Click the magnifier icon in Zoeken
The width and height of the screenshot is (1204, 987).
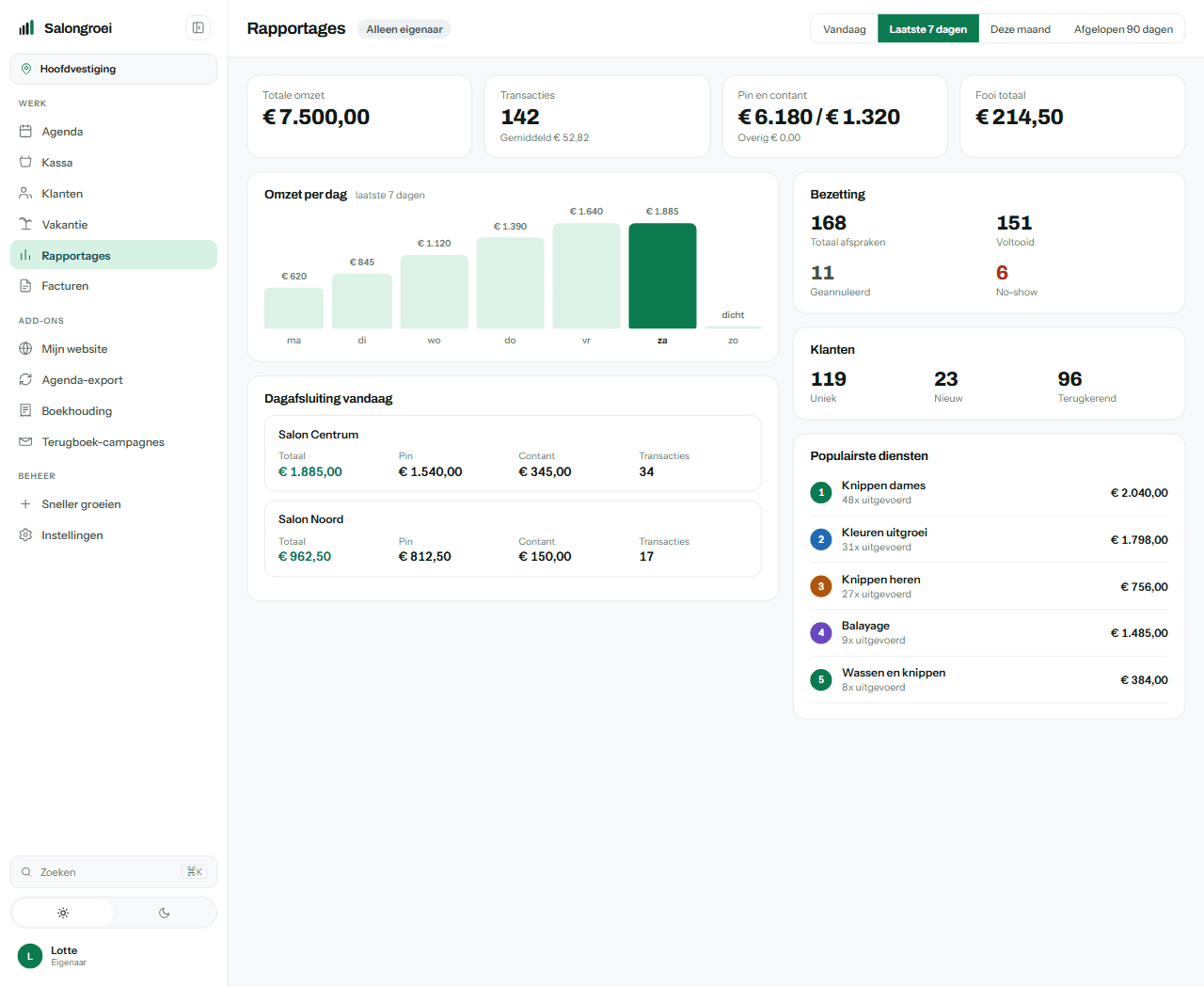pyautogui.click(x=26, y=872)
